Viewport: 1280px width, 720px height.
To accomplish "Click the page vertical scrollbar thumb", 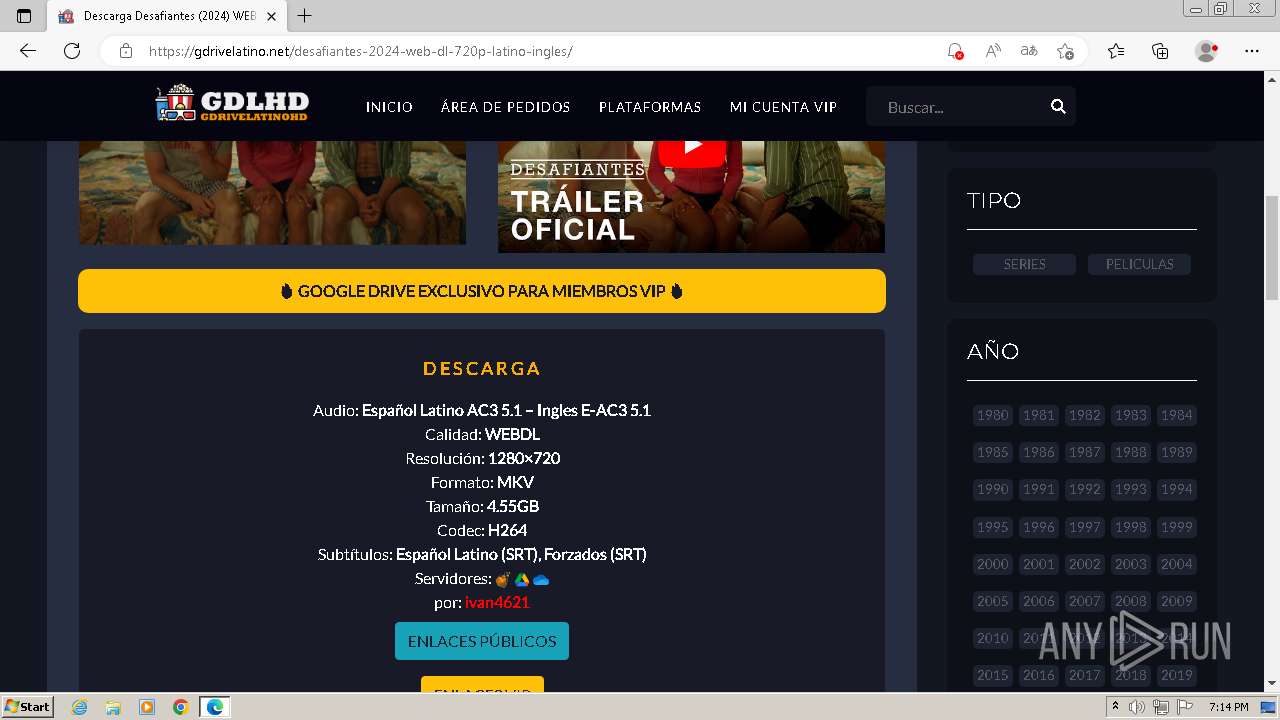I will 1272,248.
